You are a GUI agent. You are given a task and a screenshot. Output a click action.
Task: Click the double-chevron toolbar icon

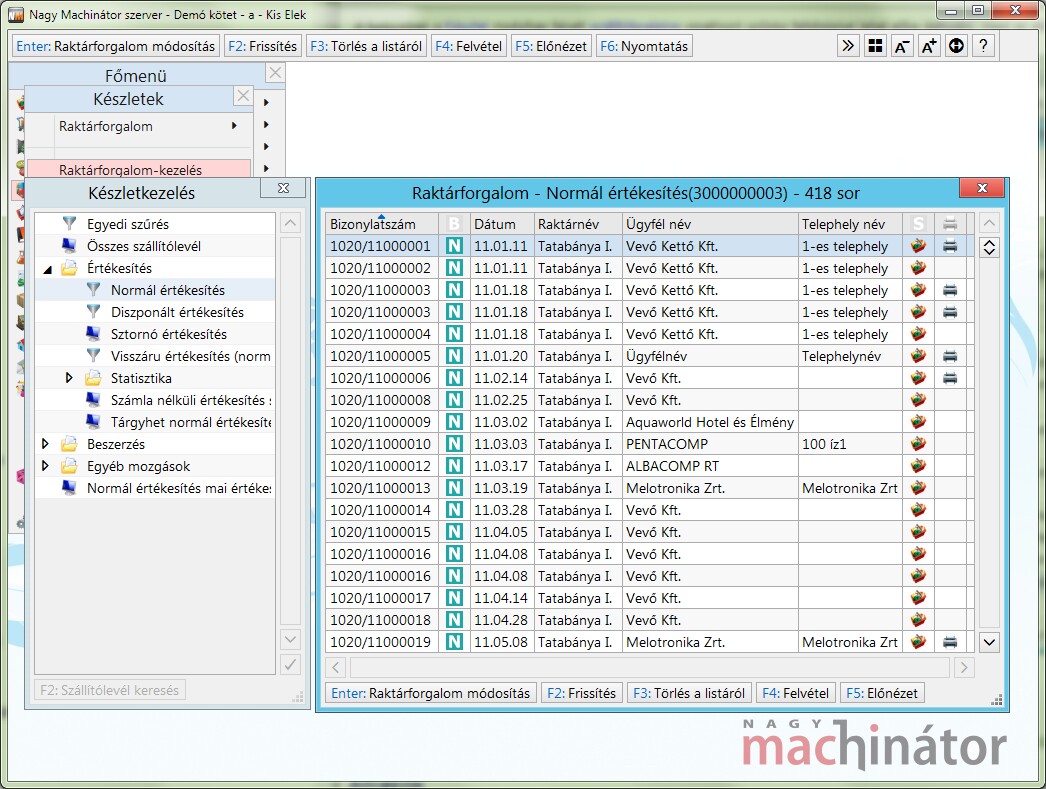pyautogui.click(x=848, y=46)
